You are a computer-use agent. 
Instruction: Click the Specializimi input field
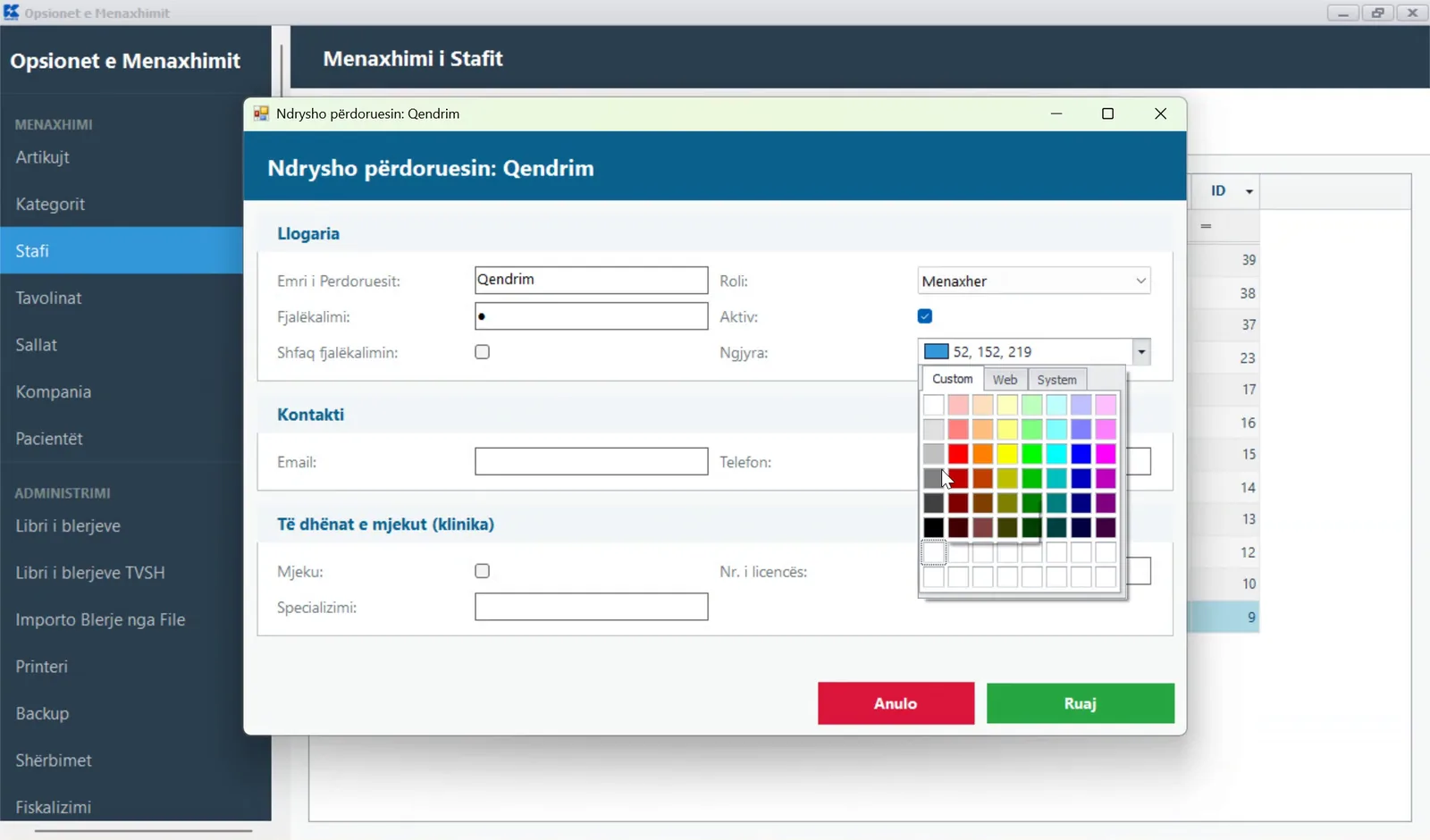(x=592, y=607)
